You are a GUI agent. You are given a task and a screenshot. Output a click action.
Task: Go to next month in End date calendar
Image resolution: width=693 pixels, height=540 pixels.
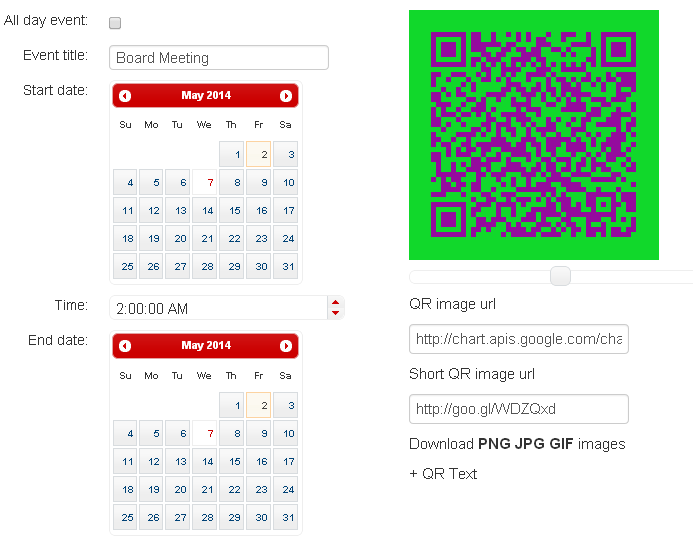(286, 346)
